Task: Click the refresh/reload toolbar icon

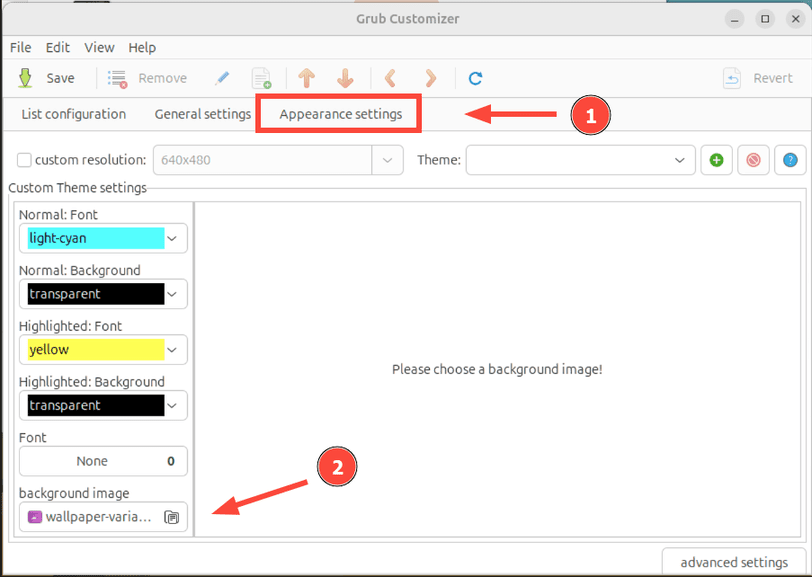Action: click(x=476, y=78)
